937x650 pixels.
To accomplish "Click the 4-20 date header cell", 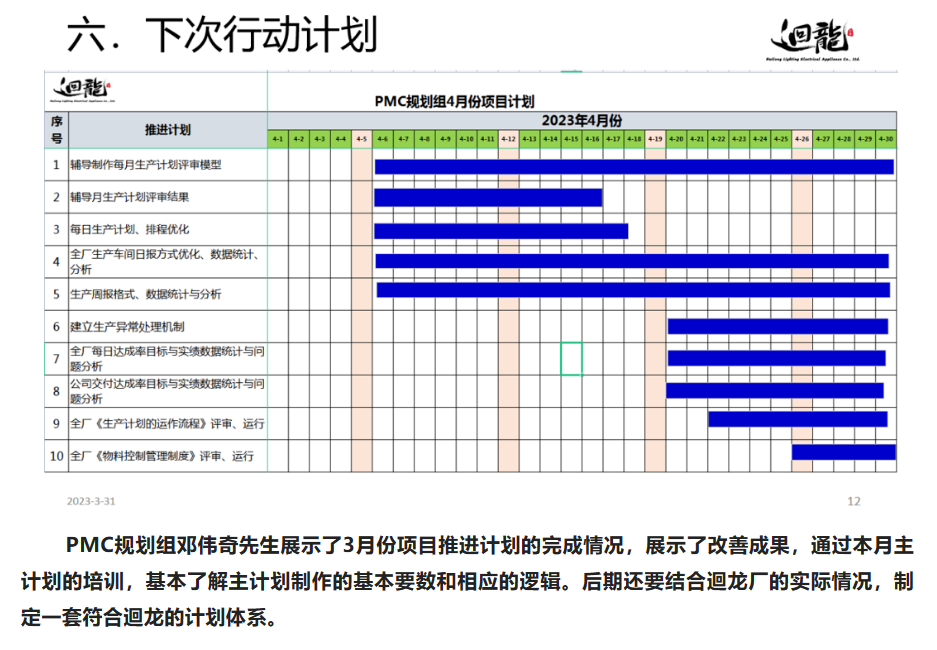I will [x=676, y=139].
